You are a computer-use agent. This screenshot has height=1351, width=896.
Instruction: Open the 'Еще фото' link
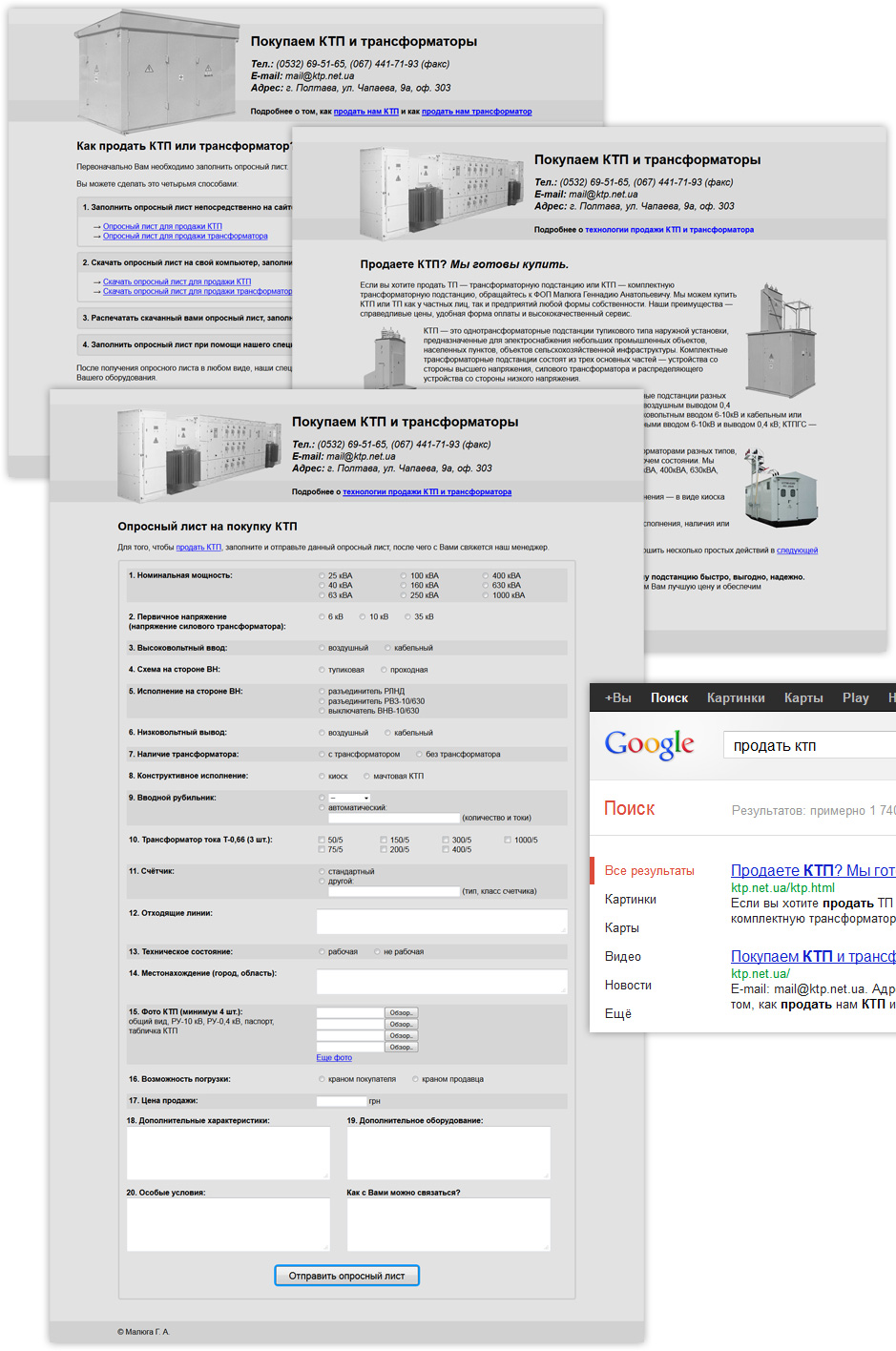pos(334,1058)
